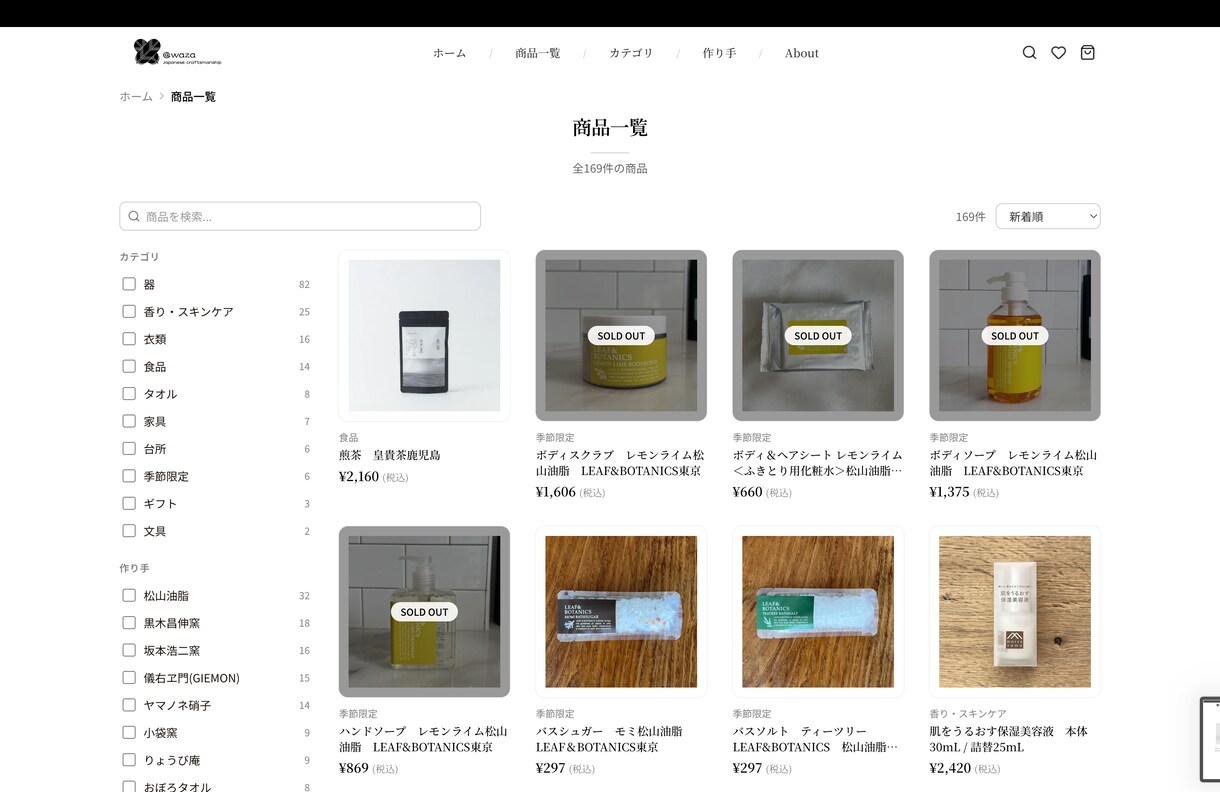This screenshot has width=1220, height=792.
Task: Click the breadcrumb chevron separator
Action: tap(162, 97)
